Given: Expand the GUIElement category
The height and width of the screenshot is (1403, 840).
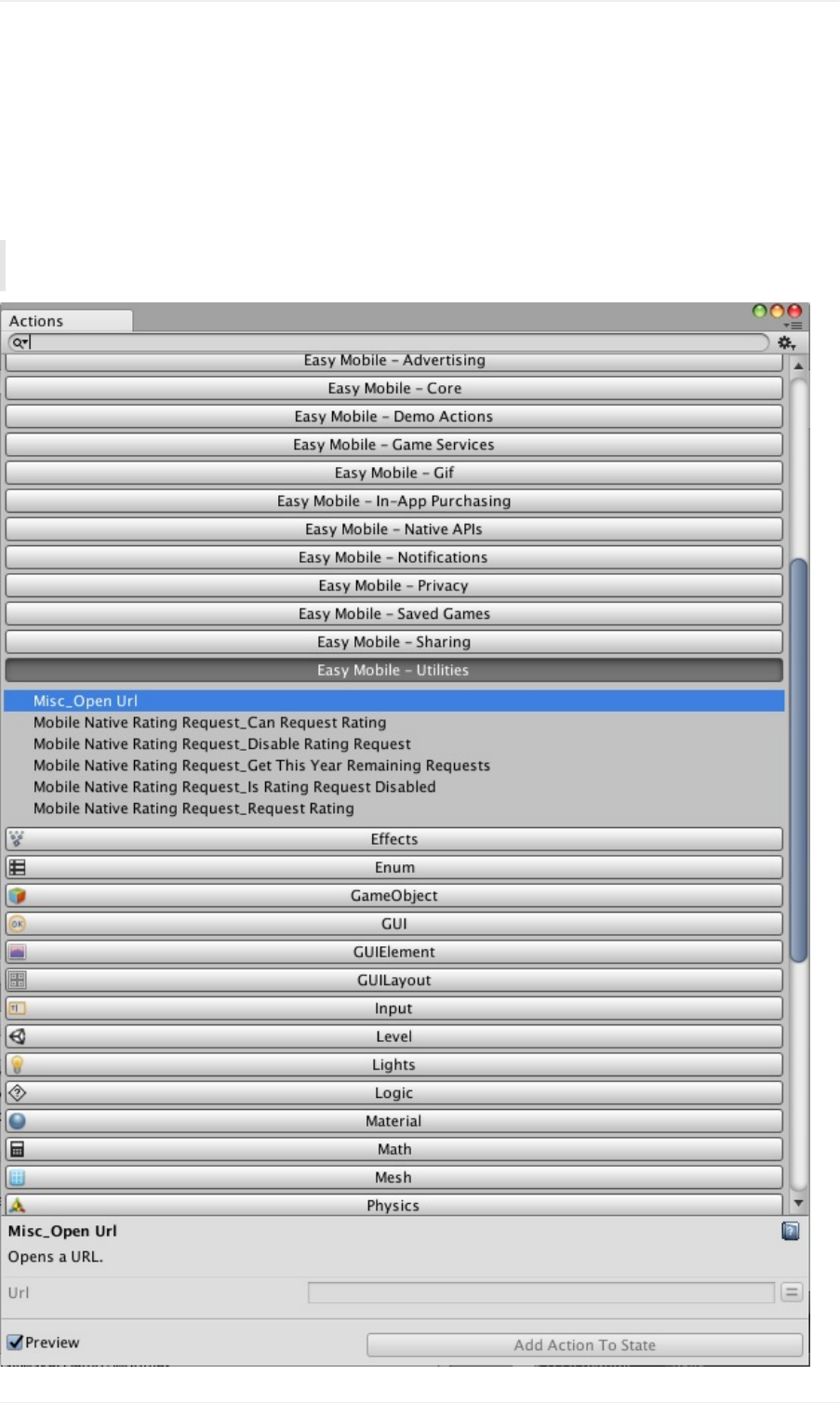Looking at the screenshot, I should (394, 952).
